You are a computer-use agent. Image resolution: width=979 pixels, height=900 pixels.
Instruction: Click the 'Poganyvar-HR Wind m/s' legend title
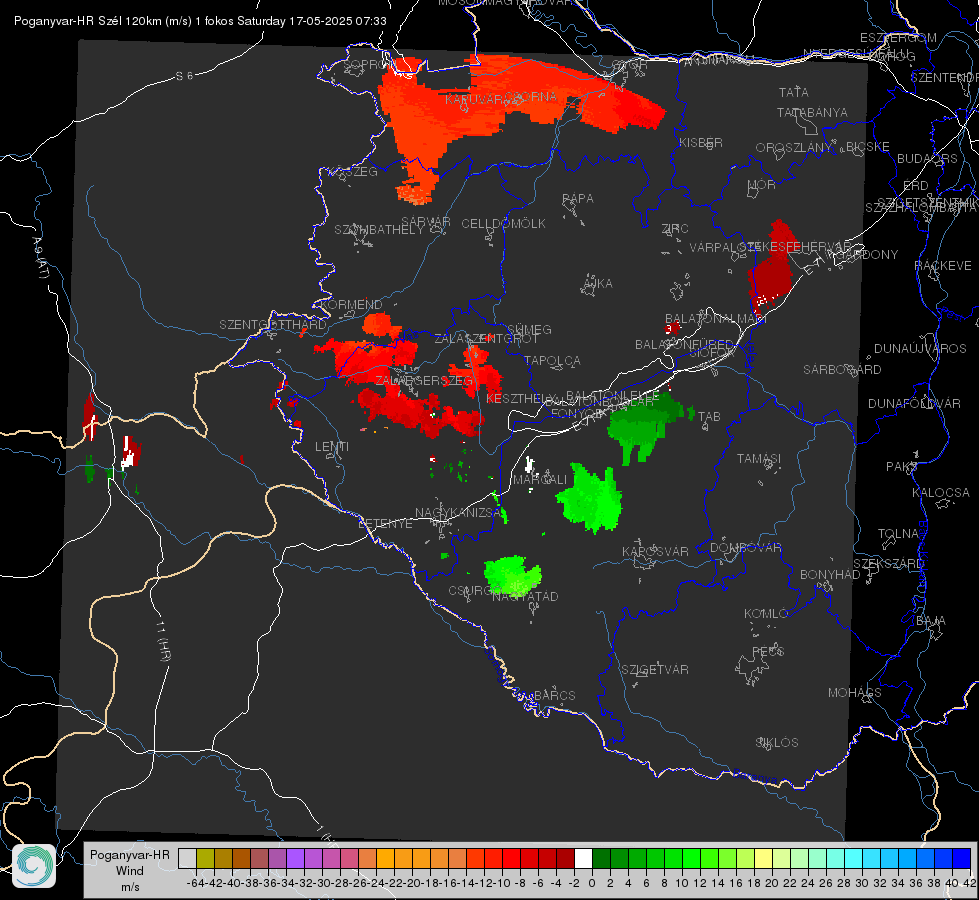pos(130,871)
